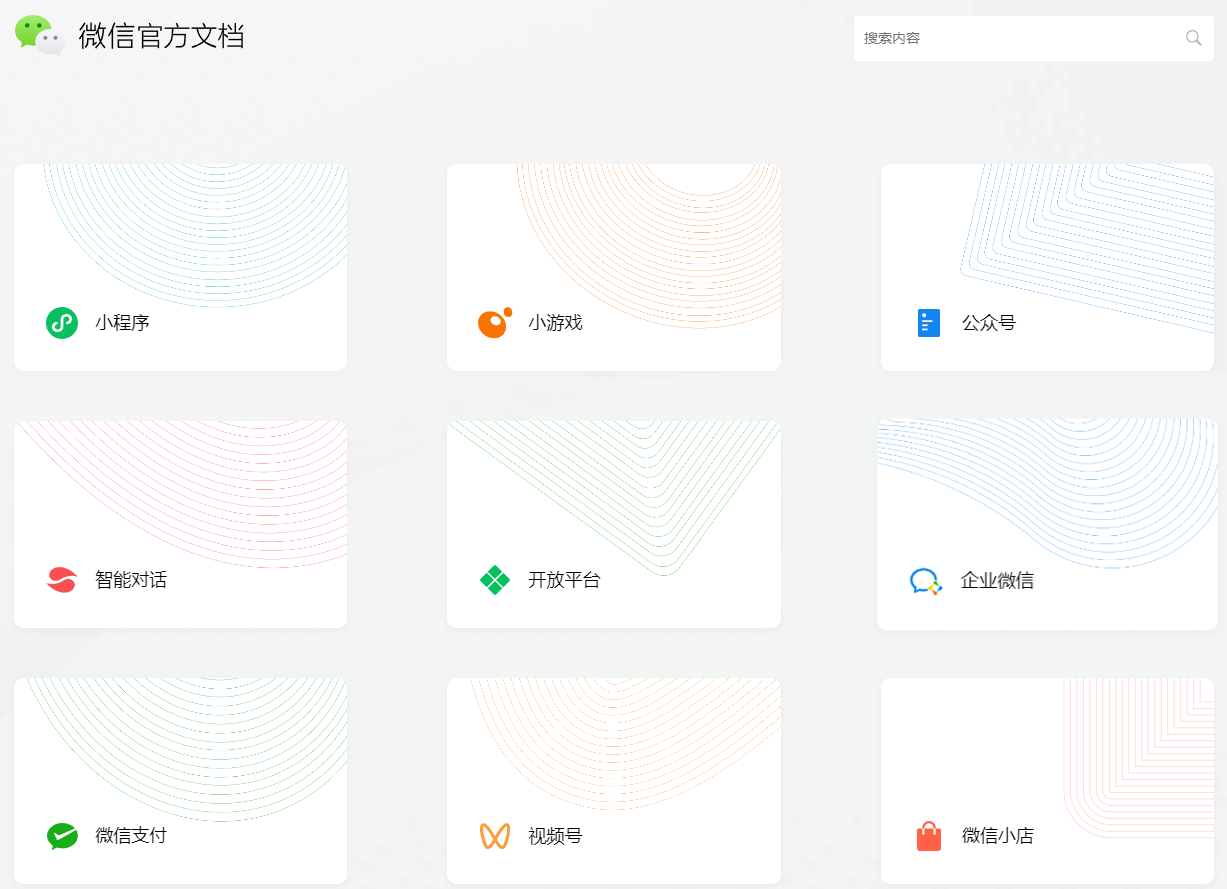Open the 微信小店 documentation link
Screen dimensions: 1227x889
click(x=998, y=836)
